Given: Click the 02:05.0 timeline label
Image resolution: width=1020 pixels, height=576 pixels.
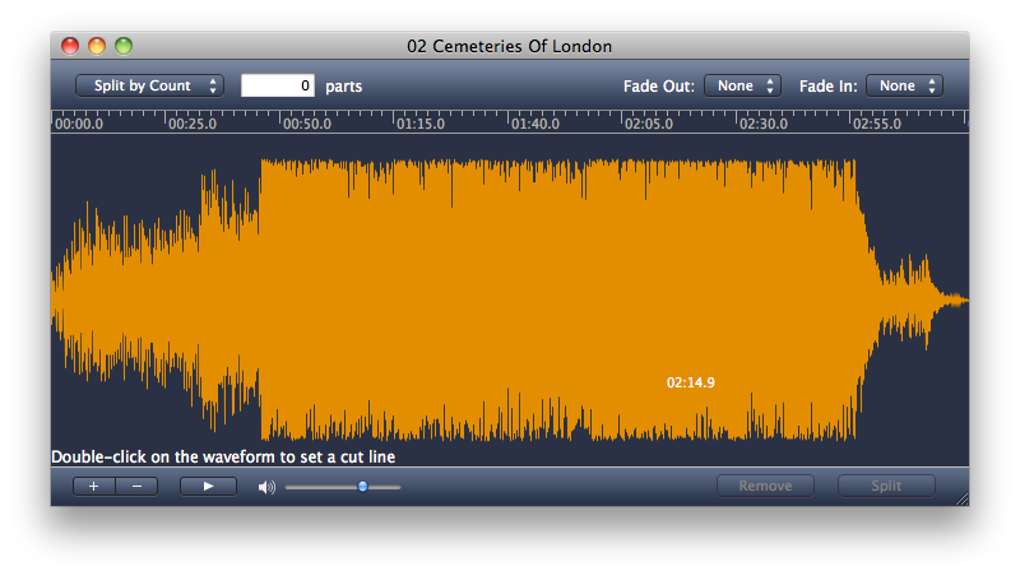Looking at the screenshot, I should [649, 124].
